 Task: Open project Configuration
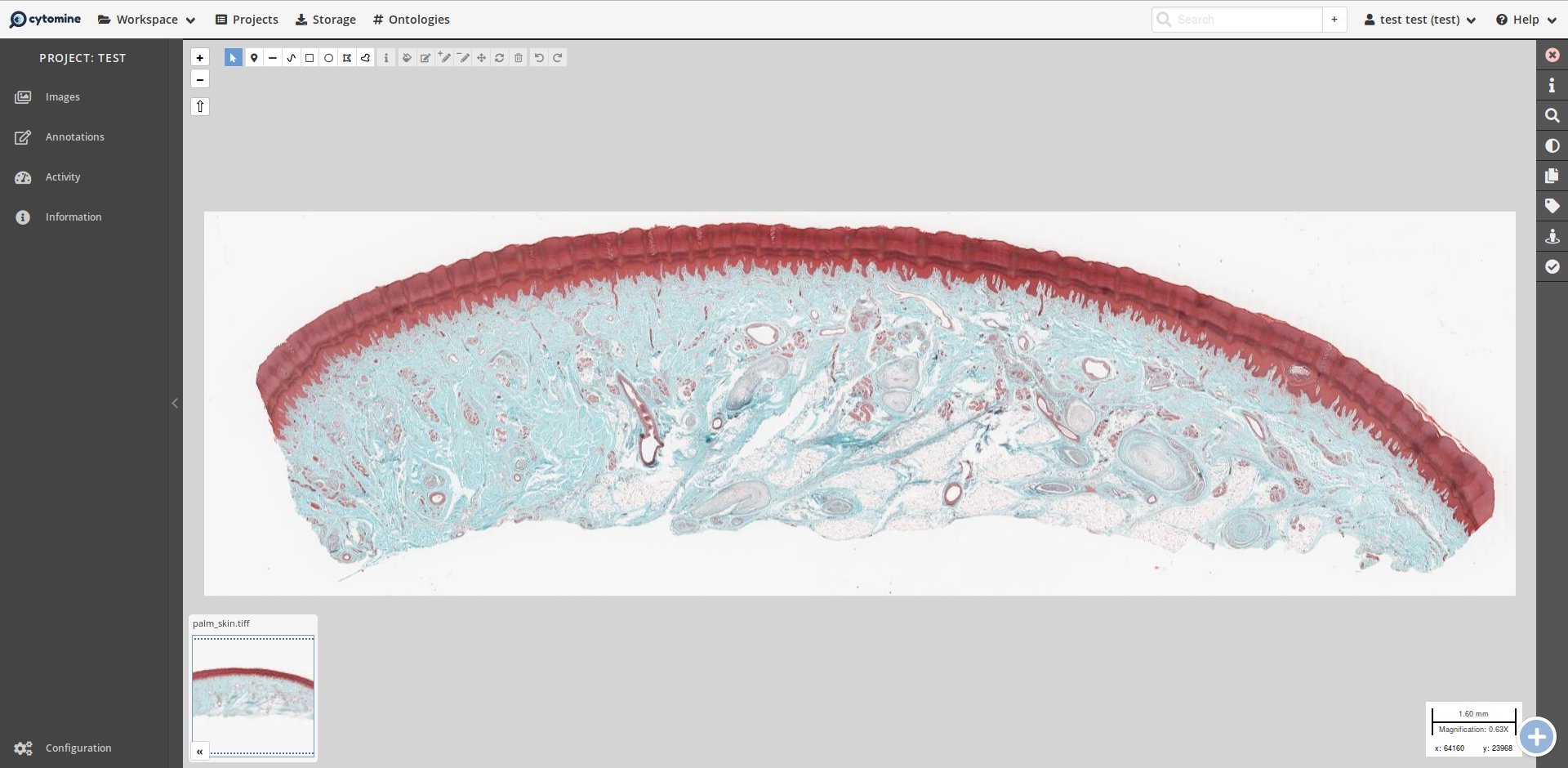pyautogui.click(x=78, y=748)
